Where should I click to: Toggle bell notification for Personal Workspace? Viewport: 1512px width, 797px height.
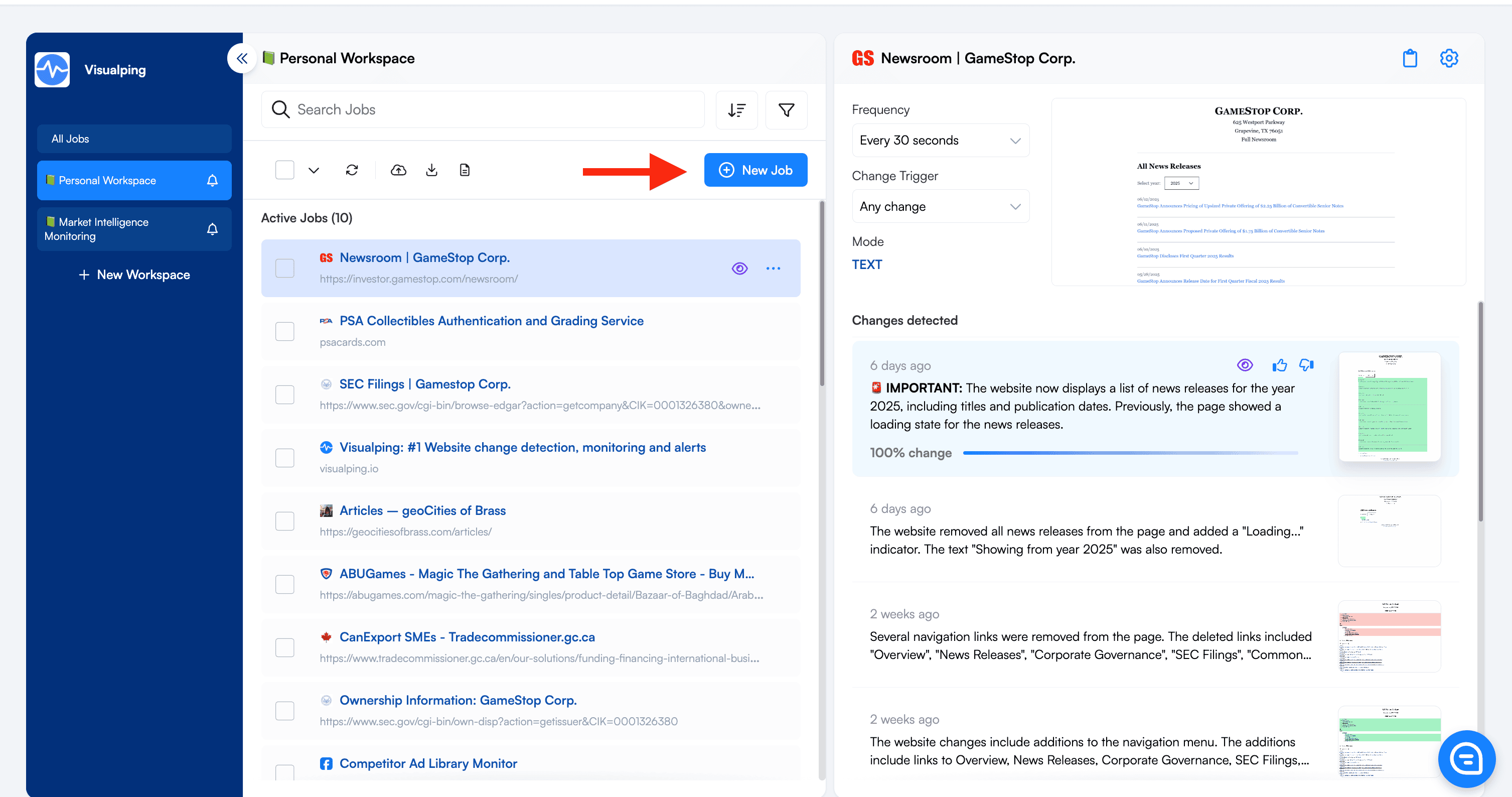pyautogui.click(x=213, y=181)
